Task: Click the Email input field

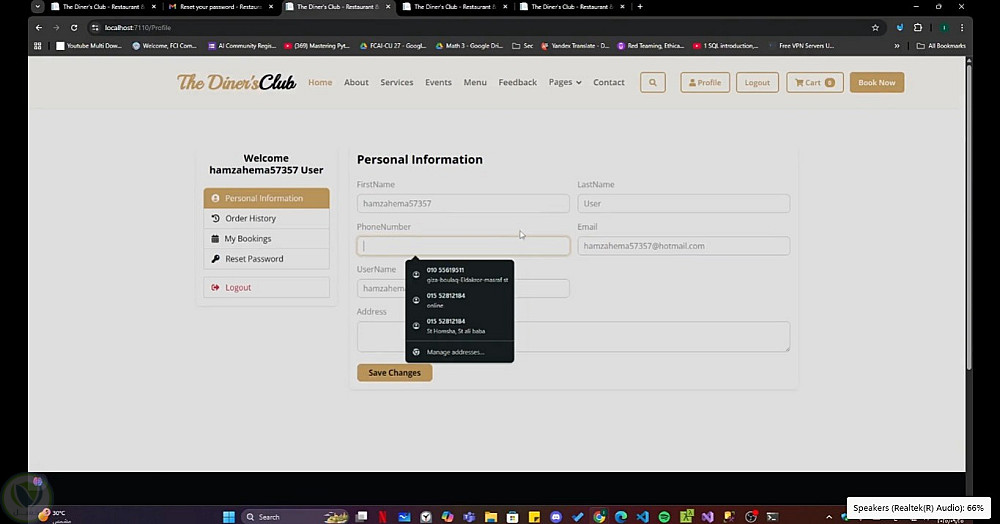Action: pyautogui.click(x=684, y=246)
